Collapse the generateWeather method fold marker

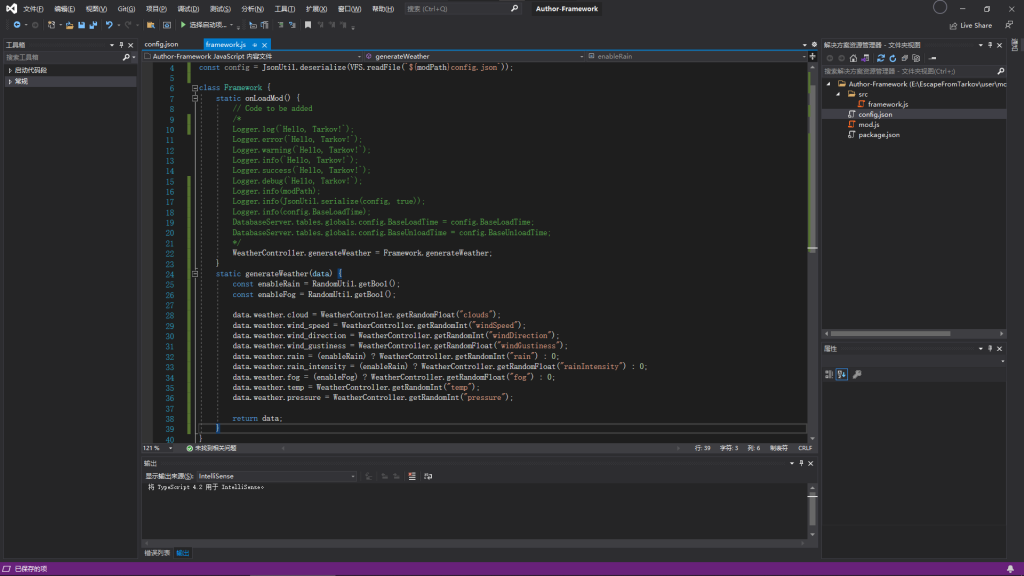click(195, 274)
